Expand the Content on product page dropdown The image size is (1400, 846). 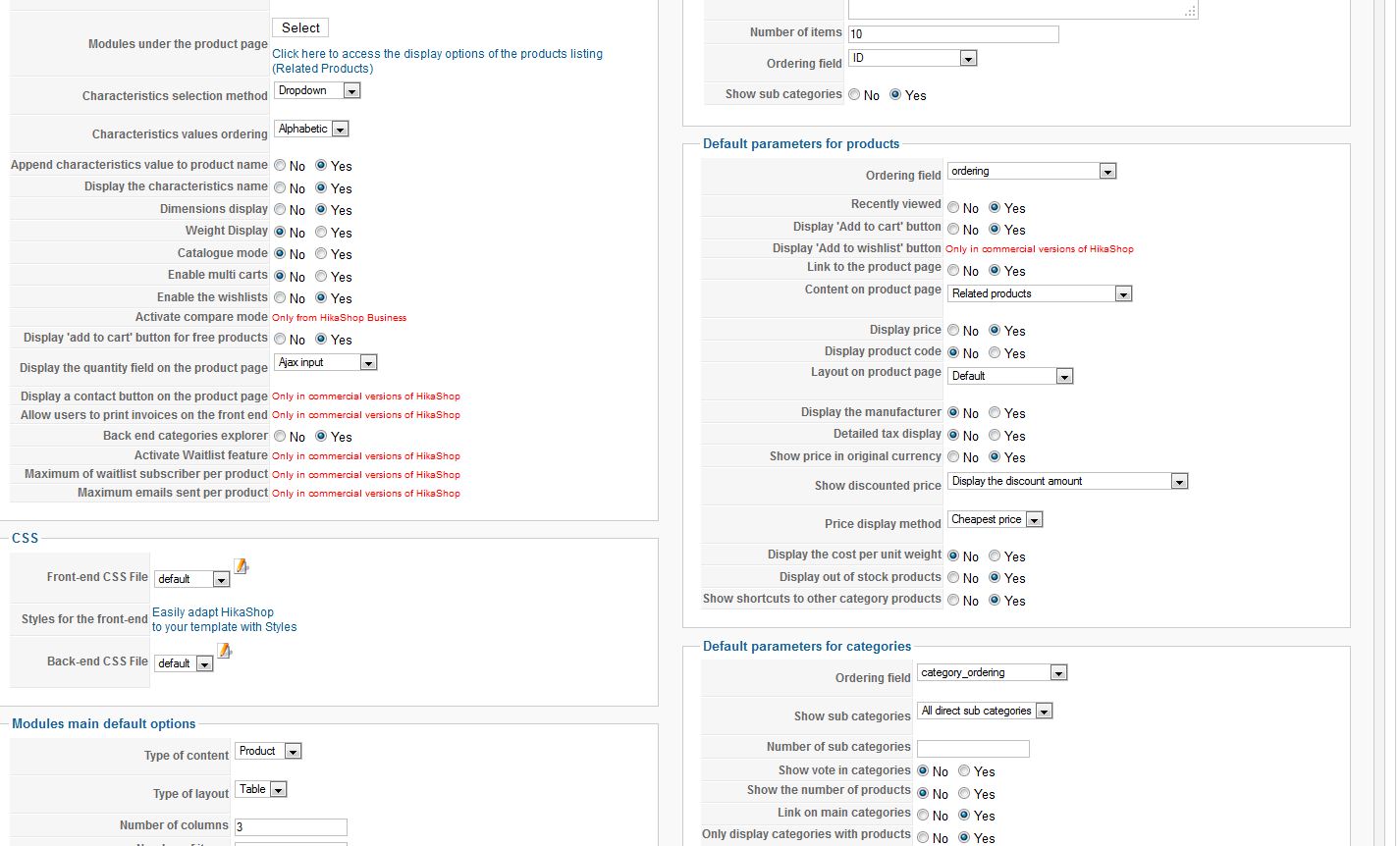click(1040, 293)
